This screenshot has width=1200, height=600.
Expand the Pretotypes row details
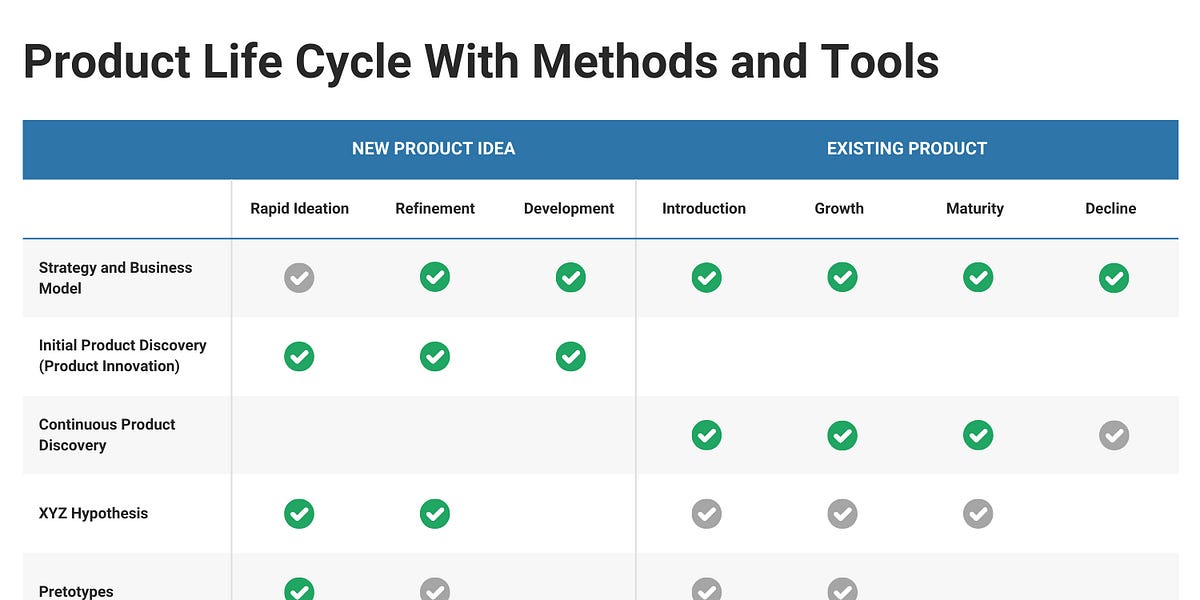point(75,590)
